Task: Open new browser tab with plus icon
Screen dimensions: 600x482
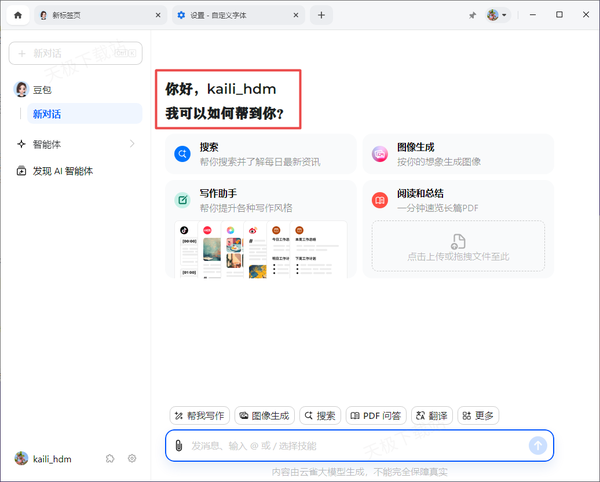Action: tap(321, 15)
